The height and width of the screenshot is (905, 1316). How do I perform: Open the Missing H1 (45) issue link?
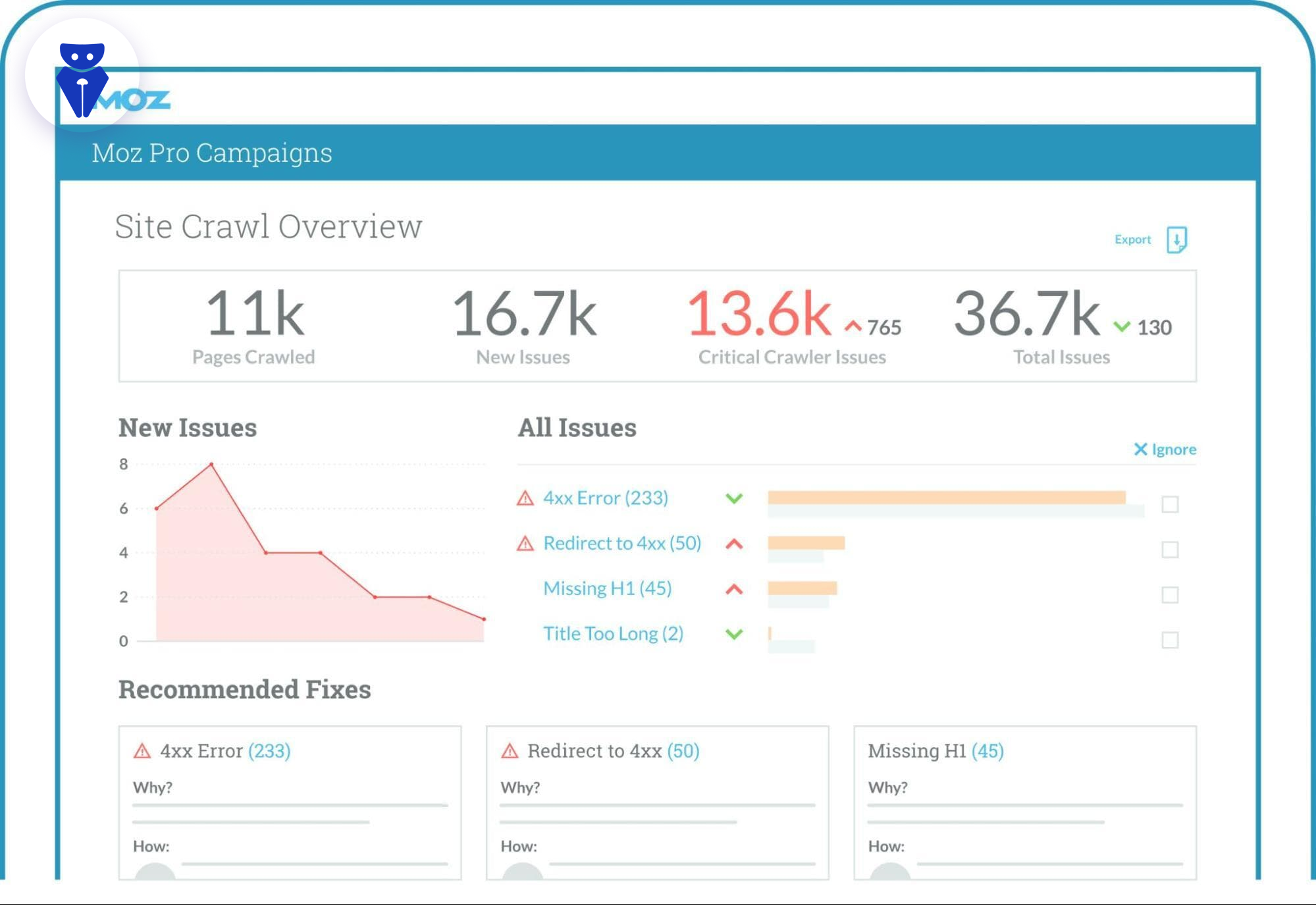[x=607, y=588]
